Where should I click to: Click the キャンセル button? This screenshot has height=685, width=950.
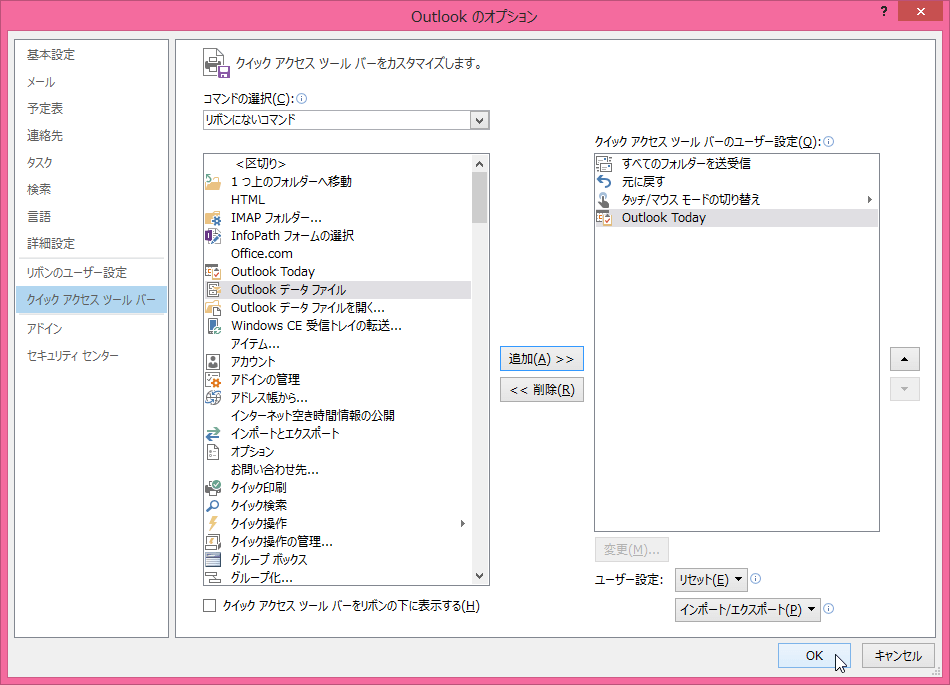[898, 655]
